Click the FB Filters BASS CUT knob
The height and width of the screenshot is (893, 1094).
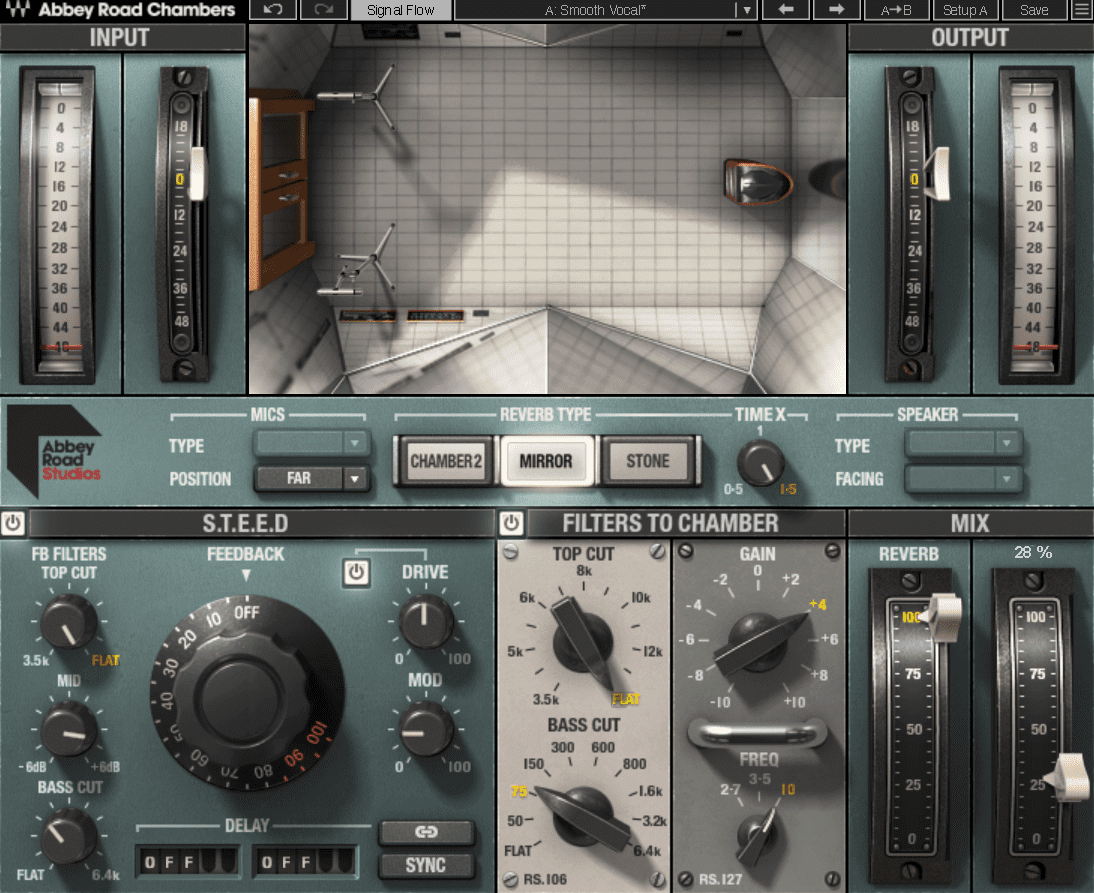tap(68, 836)
